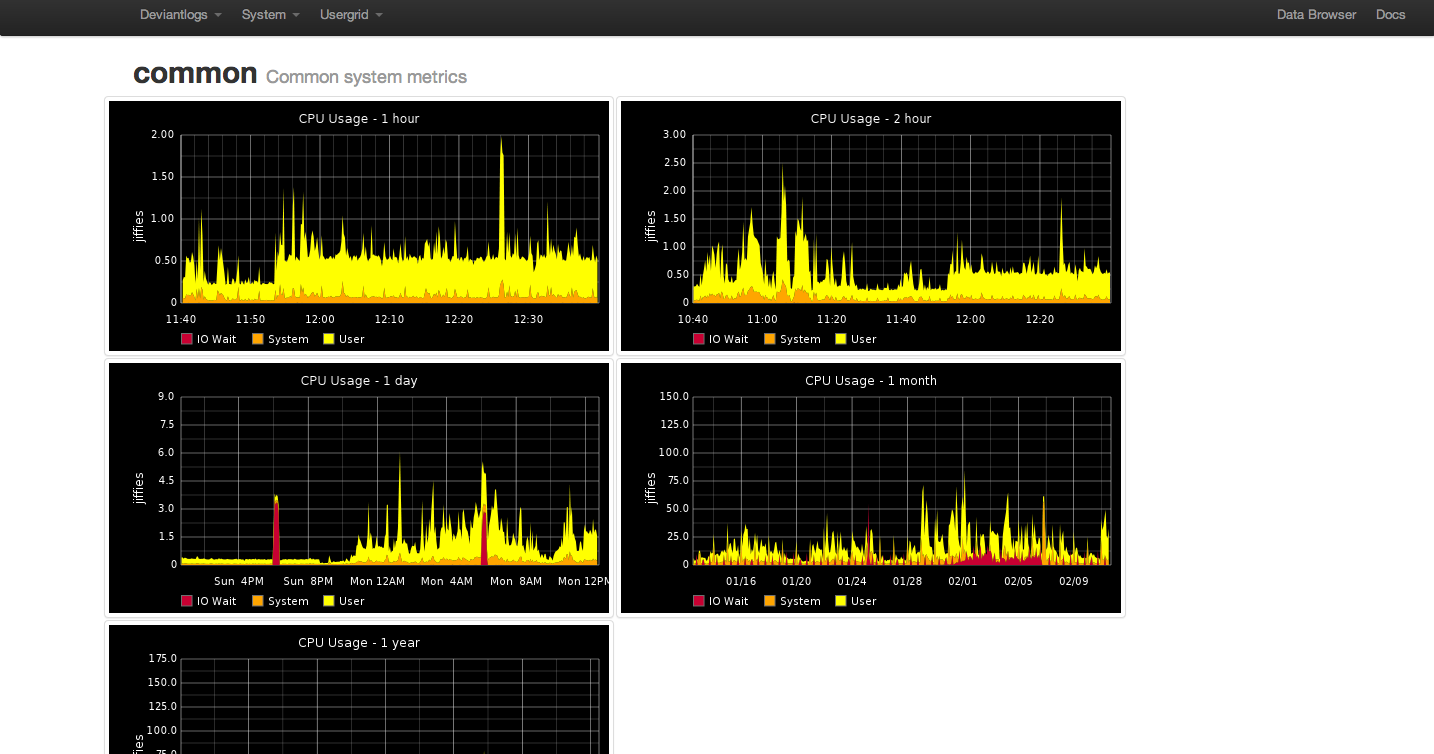The width and height of the screenshot is (1434, 754).
Task: Click 'CPU Usage - 1 month' title text
Action: [871, 381]
